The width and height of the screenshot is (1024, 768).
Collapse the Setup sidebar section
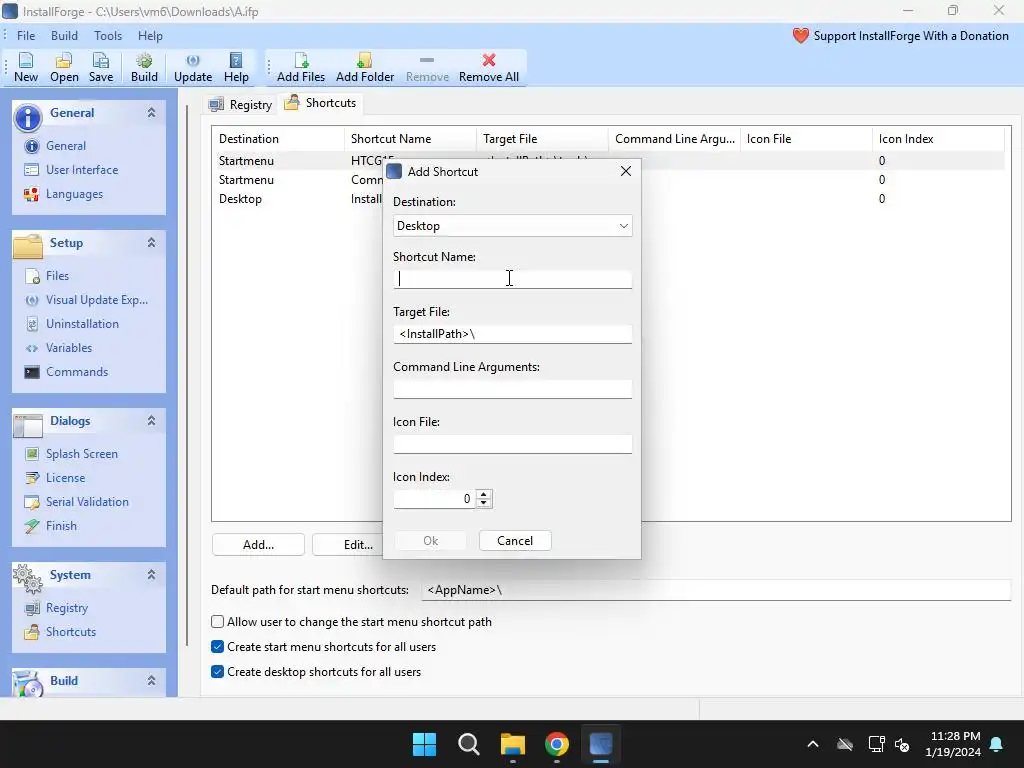click(152, 242)
